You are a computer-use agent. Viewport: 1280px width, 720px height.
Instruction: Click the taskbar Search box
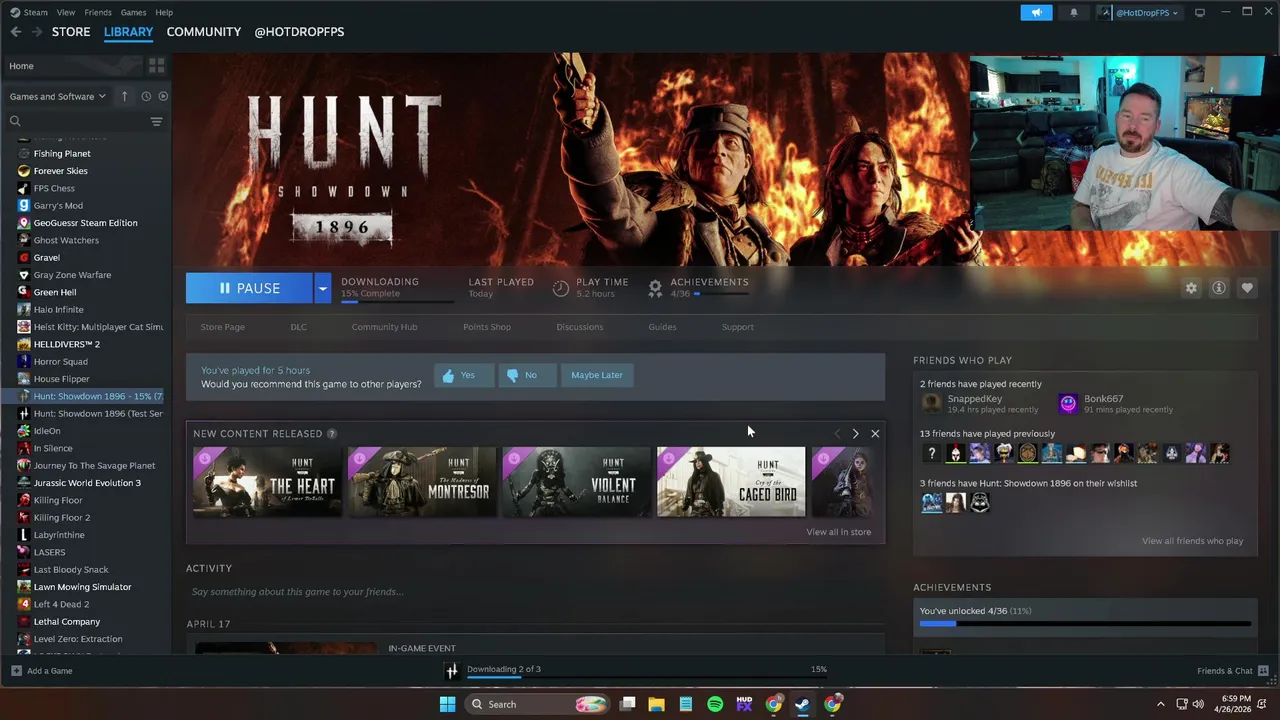(x=537, y=704)
